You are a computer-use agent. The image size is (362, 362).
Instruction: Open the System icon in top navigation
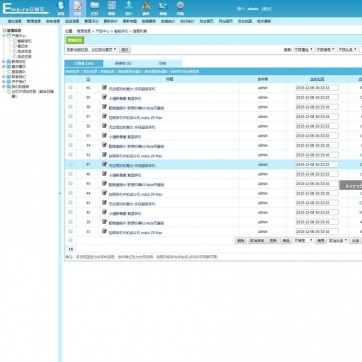pos(61,8)
